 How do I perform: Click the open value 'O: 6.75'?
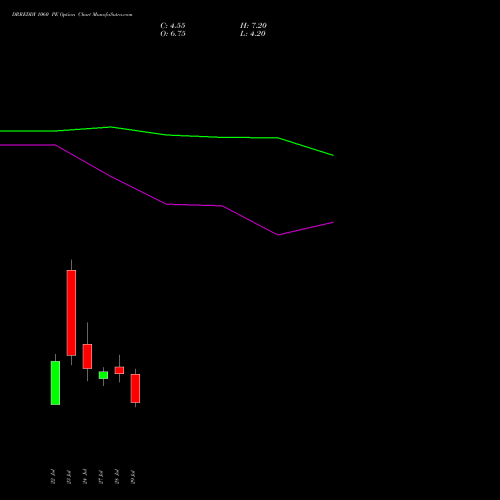click(173, 34)
